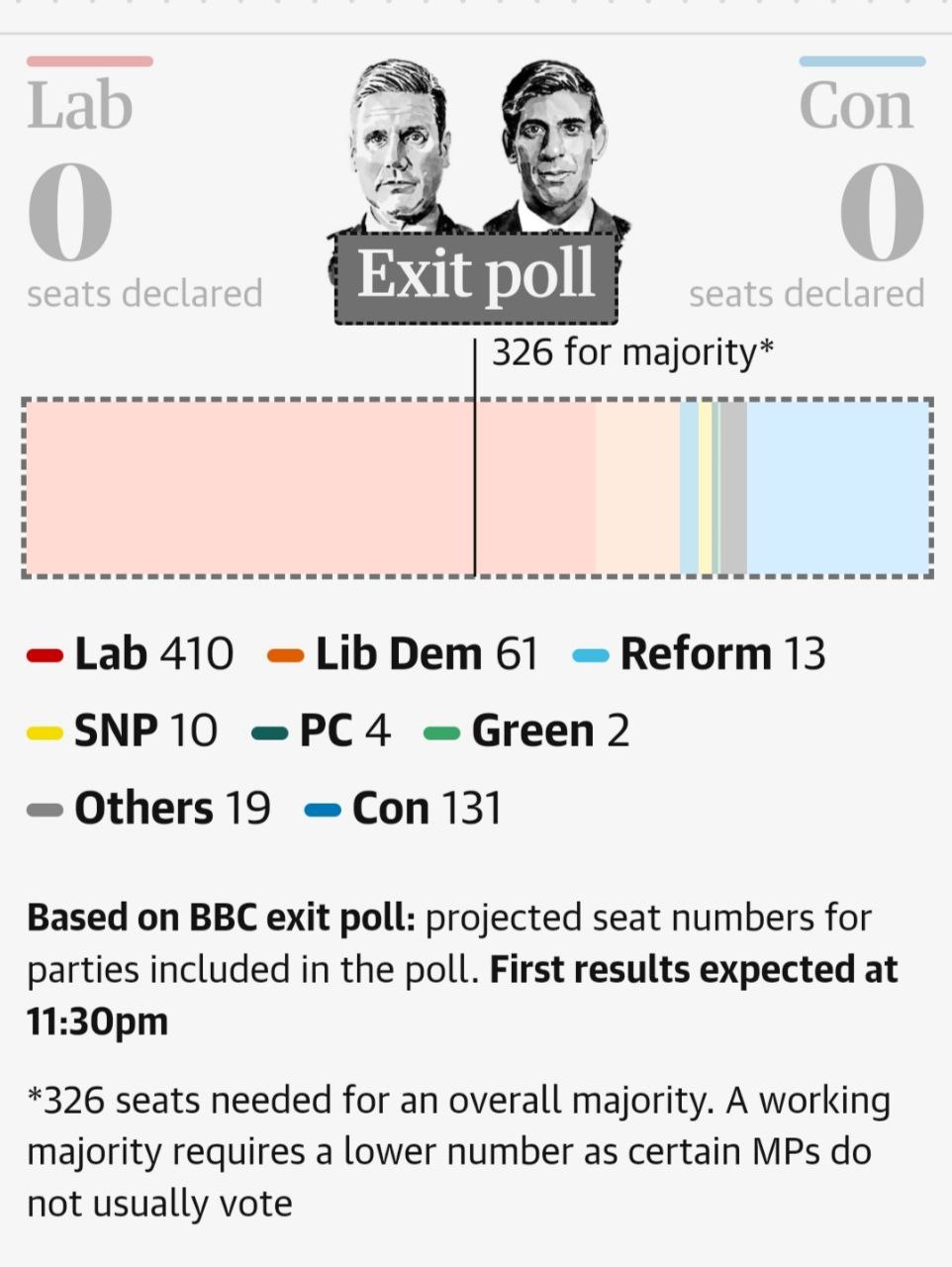Click the orange Lib Dem legend marker
This screenshot has height=1267, width=952.
point(286,655)
